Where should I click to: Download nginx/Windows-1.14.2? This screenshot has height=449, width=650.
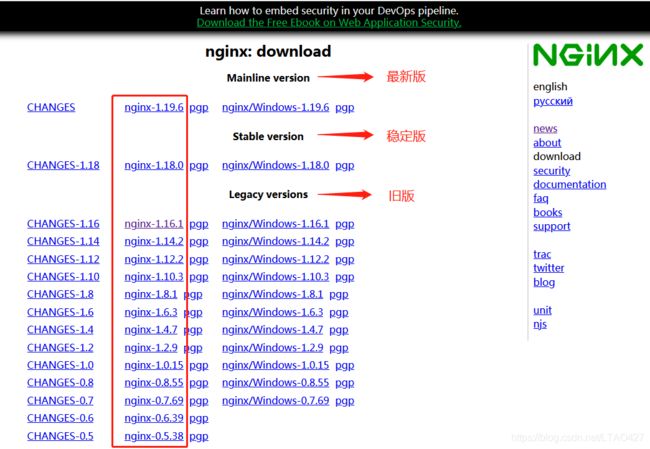[x=276, y=241]
